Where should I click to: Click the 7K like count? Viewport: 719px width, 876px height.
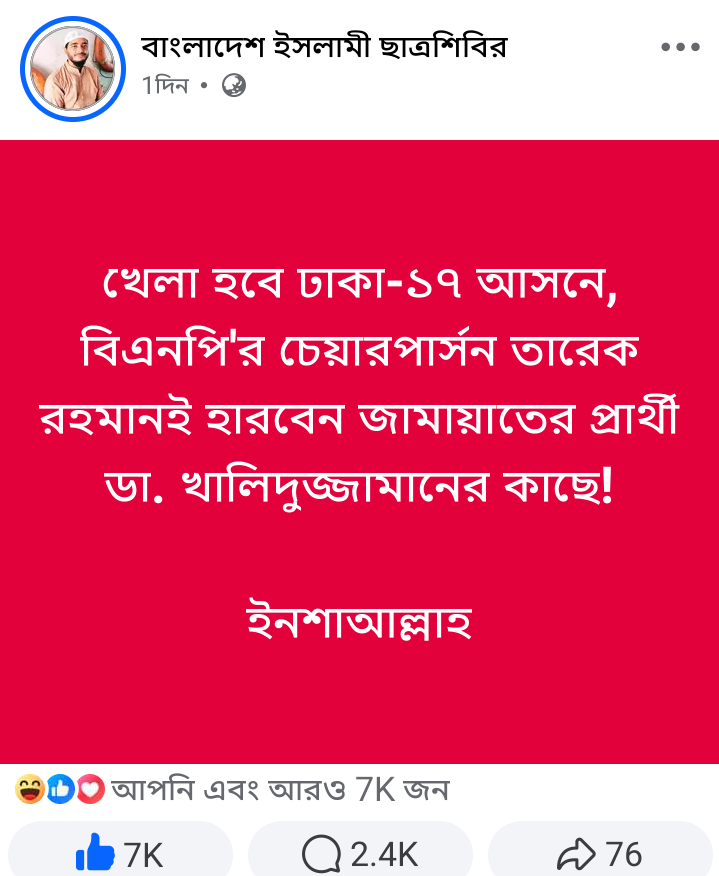[143, 854]
